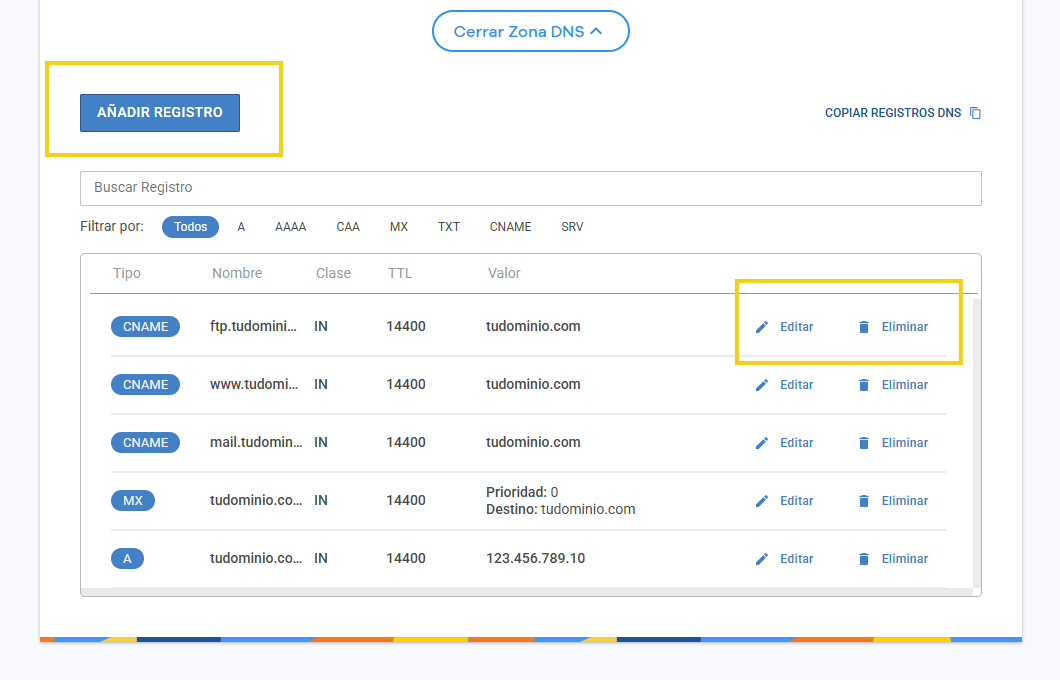Filter records by MX type
1060x680 pixels.
[x=399, y=227]
